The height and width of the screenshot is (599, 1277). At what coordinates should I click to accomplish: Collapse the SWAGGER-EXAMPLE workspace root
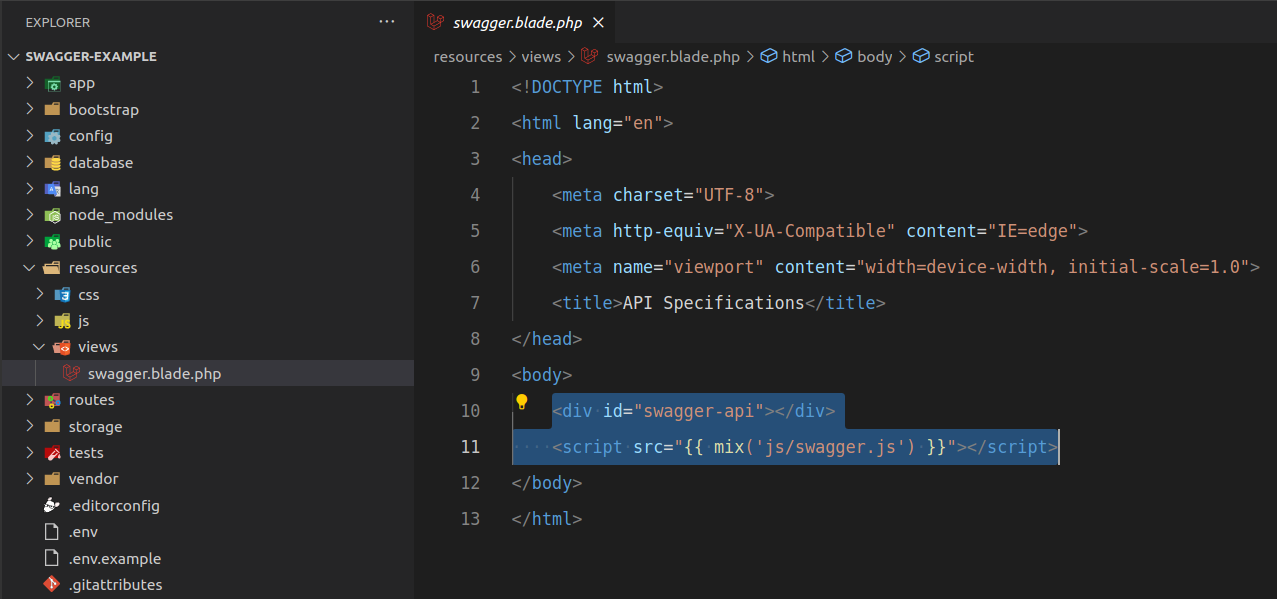point(13,56)
